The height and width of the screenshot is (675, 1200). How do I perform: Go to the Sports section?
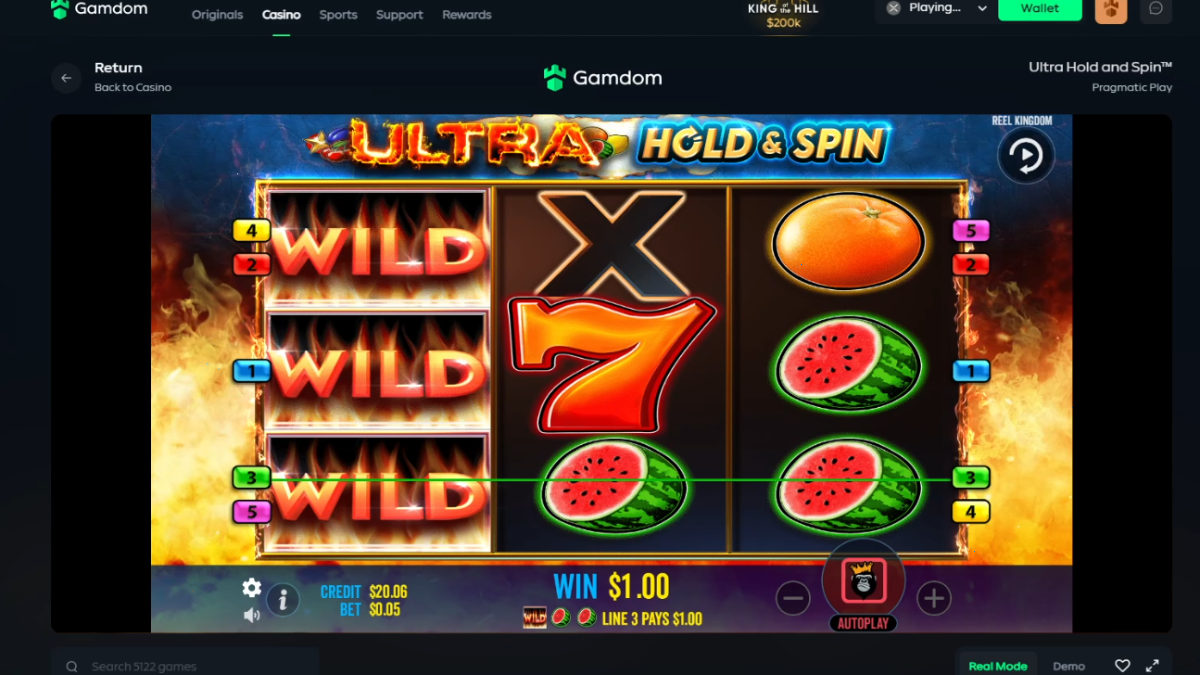click(338, 15)
